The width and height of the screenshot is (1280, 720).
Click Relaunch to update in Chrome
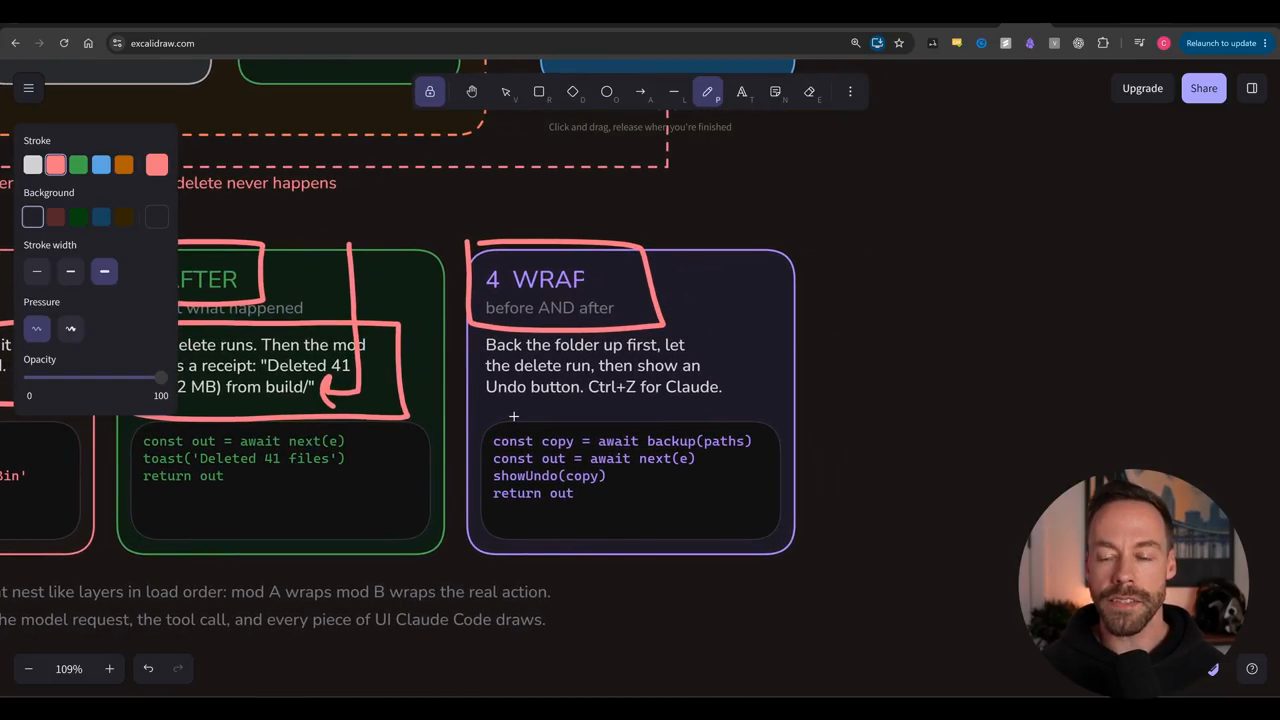(x=1225, y=43)
